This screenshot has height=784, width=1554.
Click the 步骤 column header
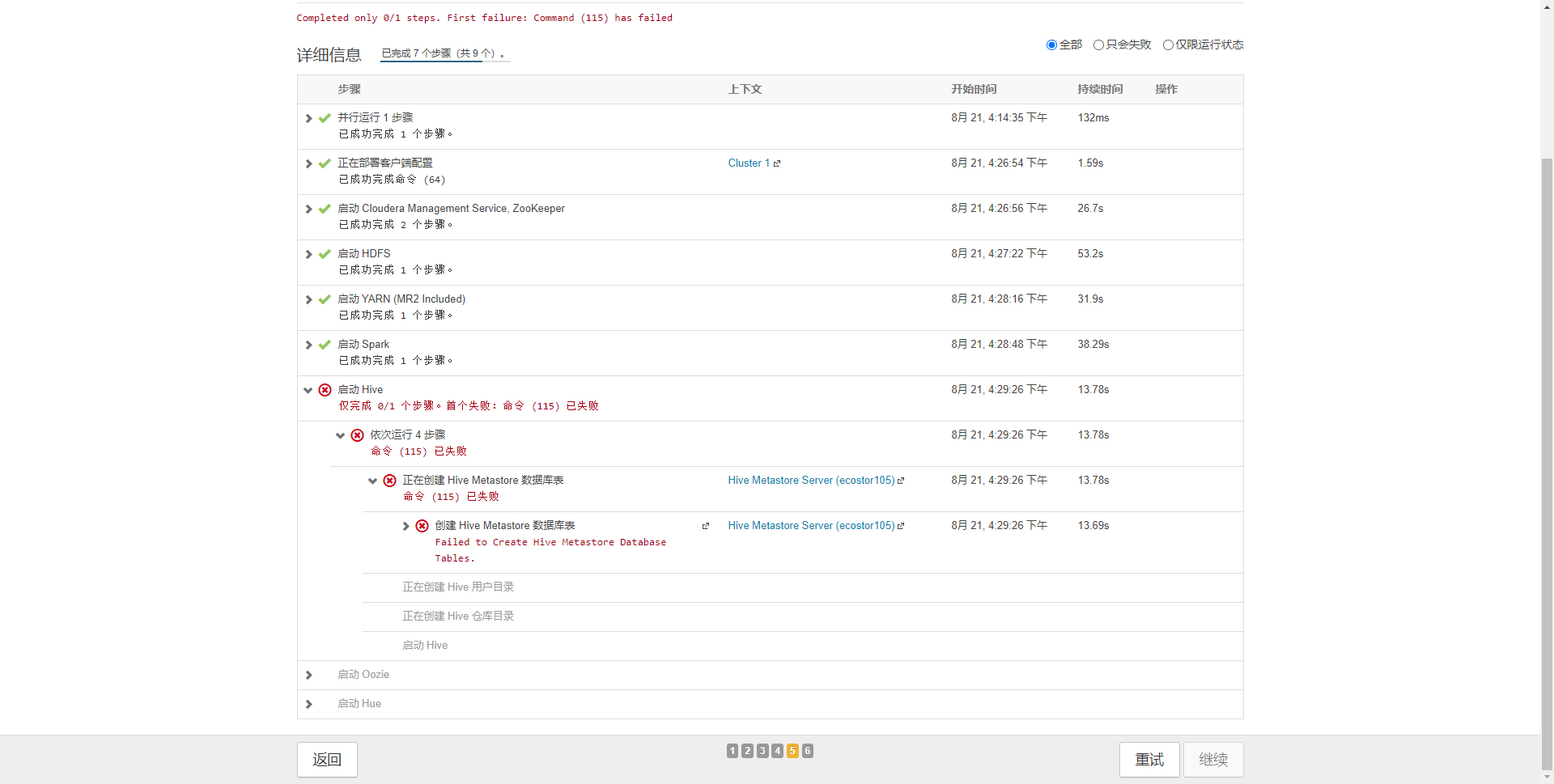pyautogui.click(x=349, y=89)
